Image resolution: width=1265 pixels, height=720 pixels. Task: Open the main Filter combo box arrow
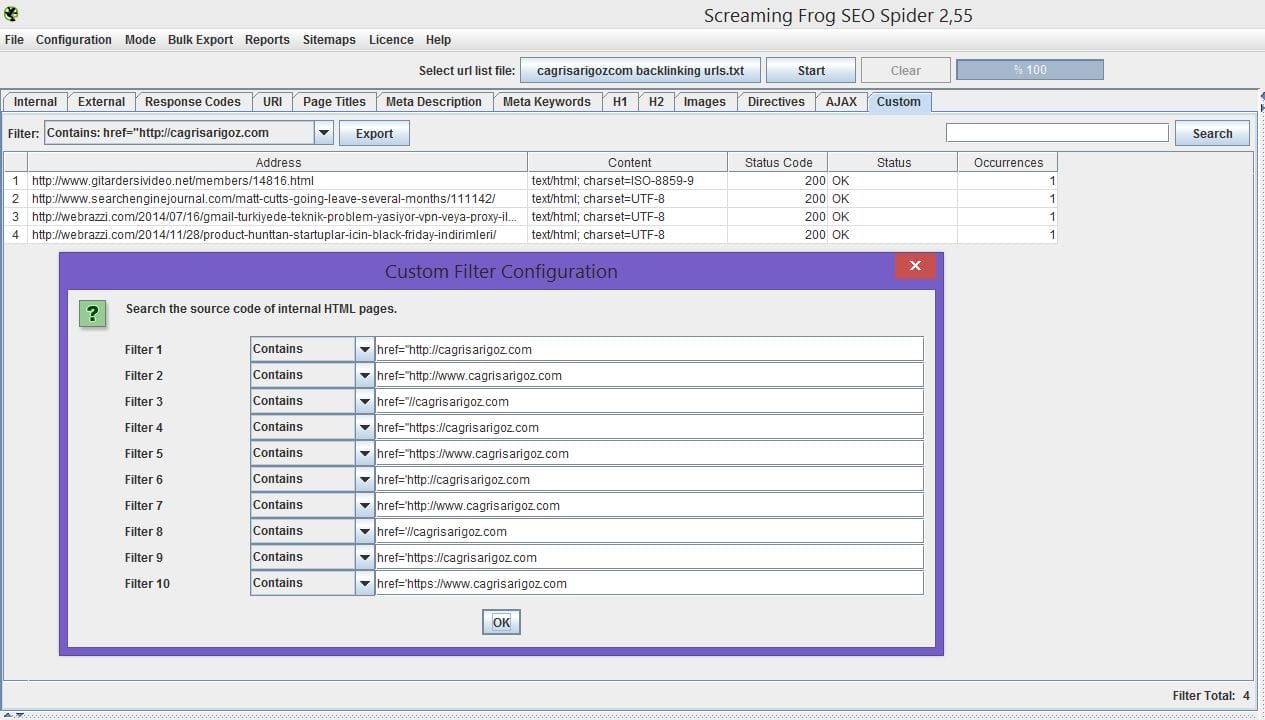click(x=323, y=133)
